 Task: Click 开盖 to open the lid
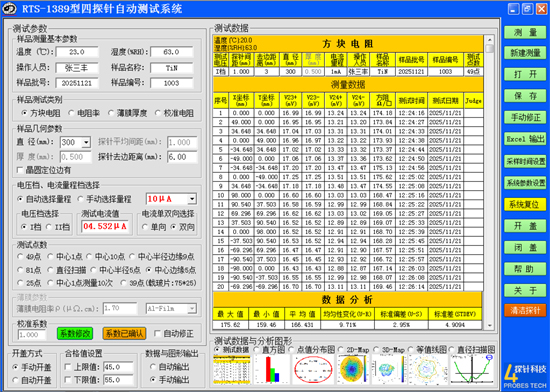point(525,226)
